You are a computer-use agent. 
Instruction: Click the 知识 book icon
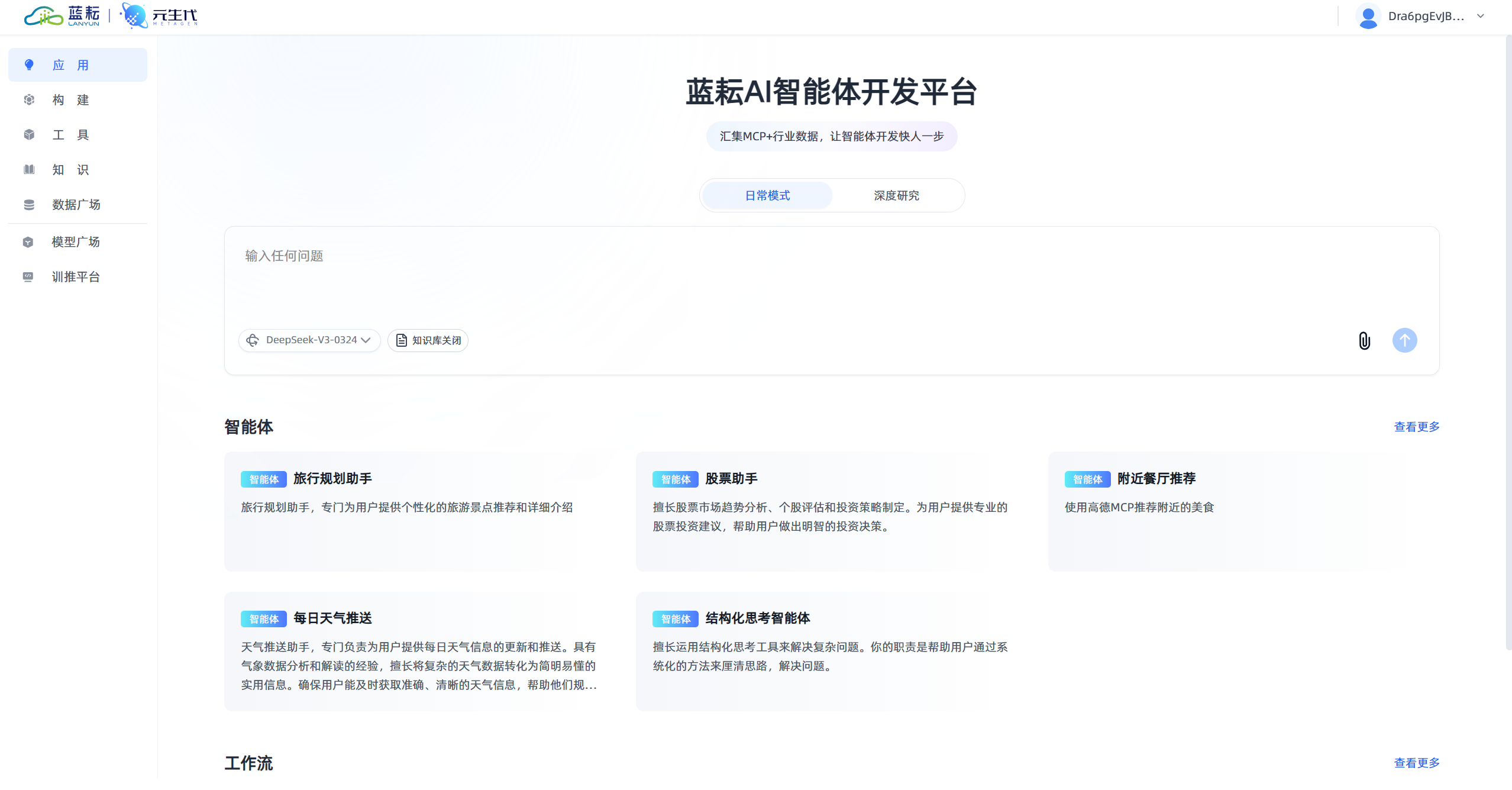pyautogui.click(x=29, y=170)
